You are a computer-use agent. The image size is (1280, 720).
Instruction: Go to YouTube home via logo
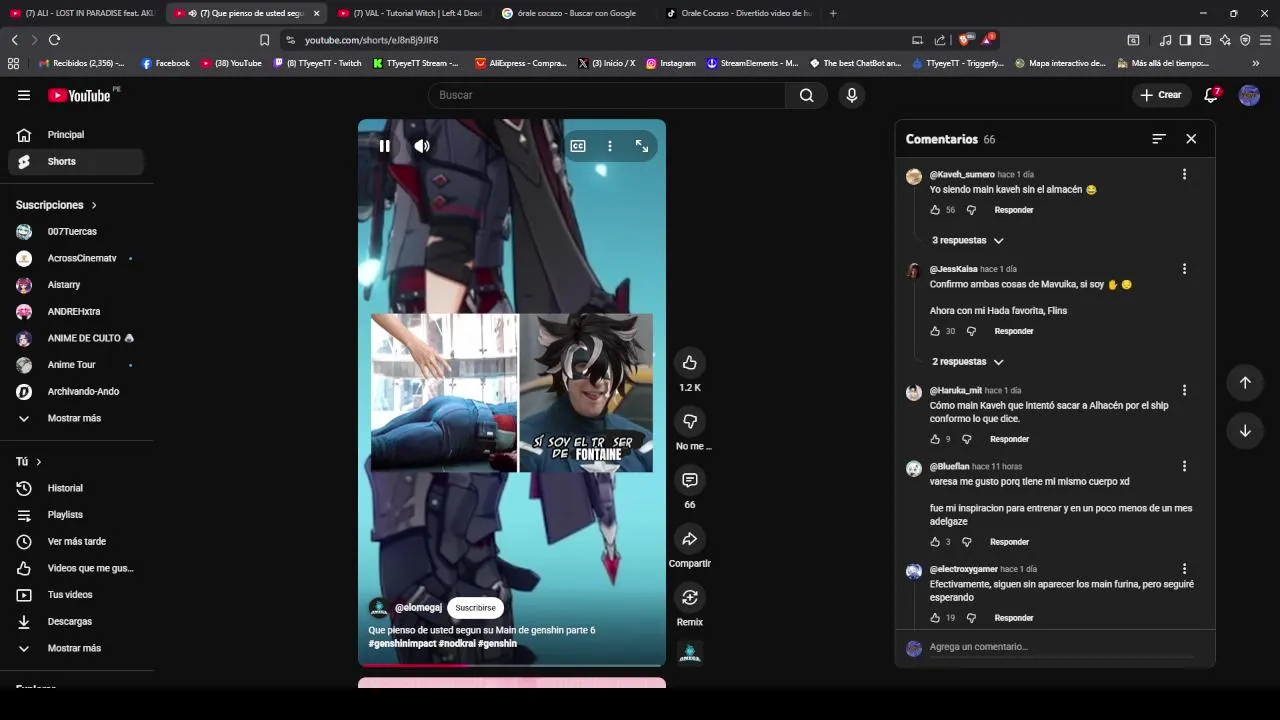click(x=80, y=95)
